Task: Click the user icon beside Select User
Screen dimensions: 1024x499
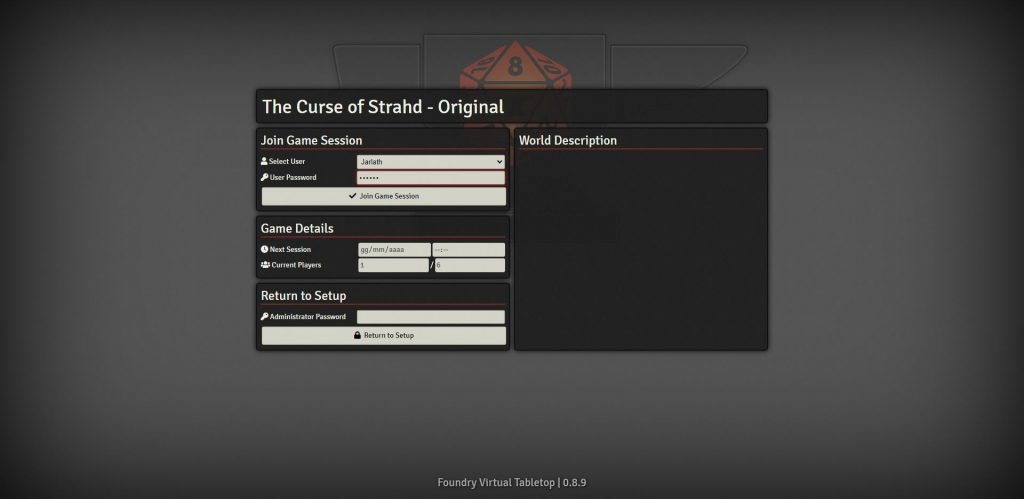Action: click(x=264, y=161)
